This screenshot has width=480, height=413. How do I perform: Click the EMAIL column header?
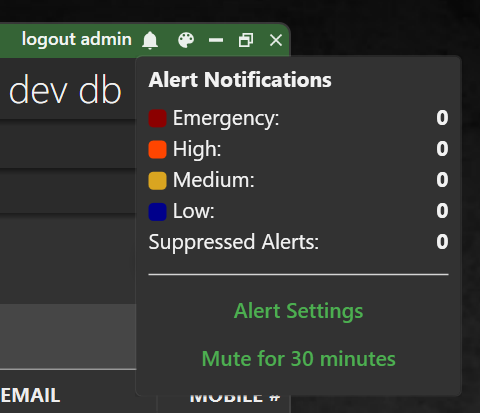click(x=30, y=395)
